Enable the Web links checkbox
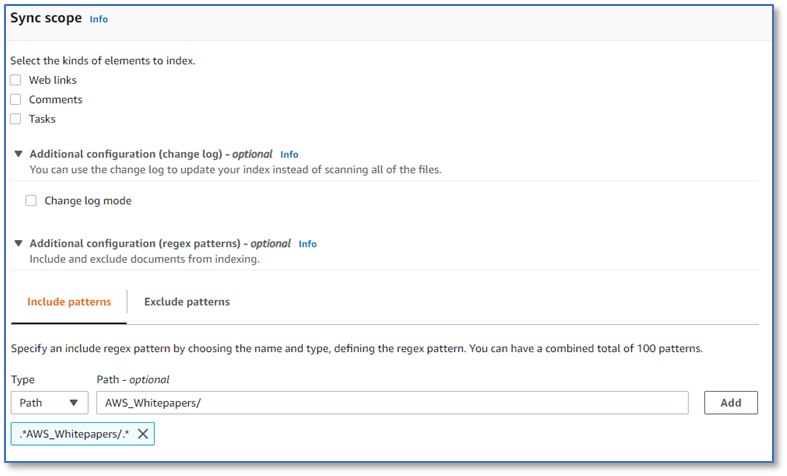 pyautogui.click(x=16, y=80)
